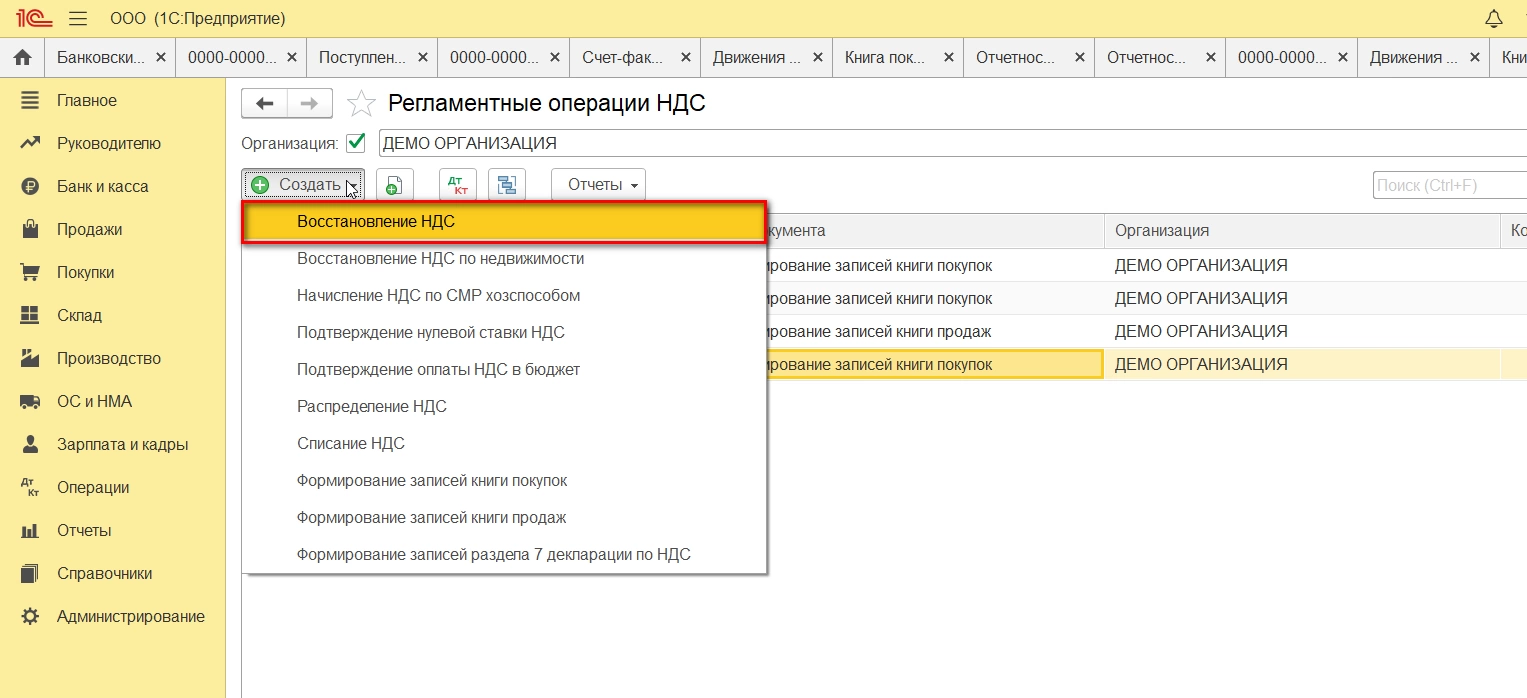Click the search field Поиск

pos(1450,185)
